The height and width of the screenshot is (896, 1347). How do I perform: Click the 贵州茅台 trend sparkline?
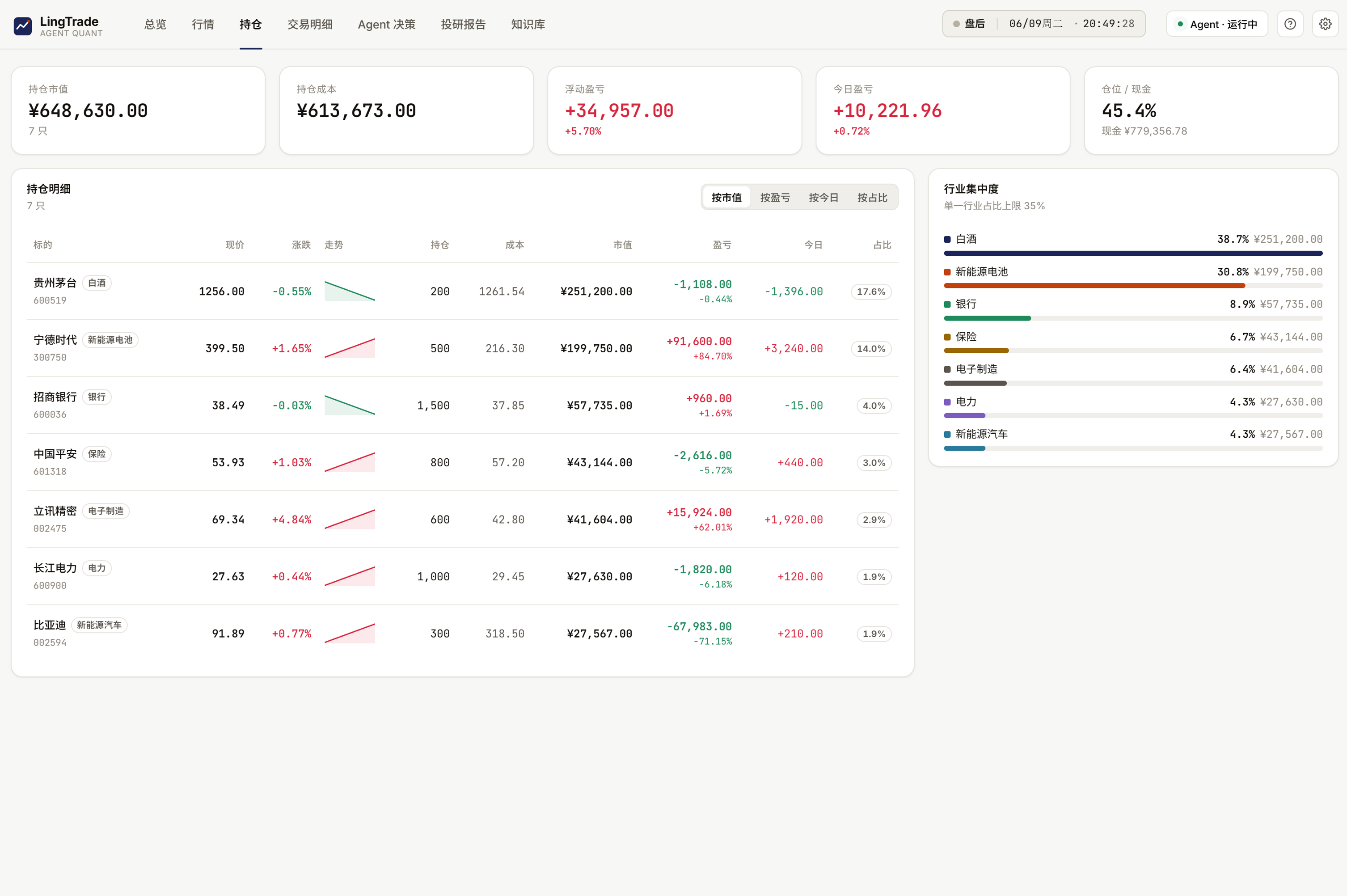[x=350, y=291]
